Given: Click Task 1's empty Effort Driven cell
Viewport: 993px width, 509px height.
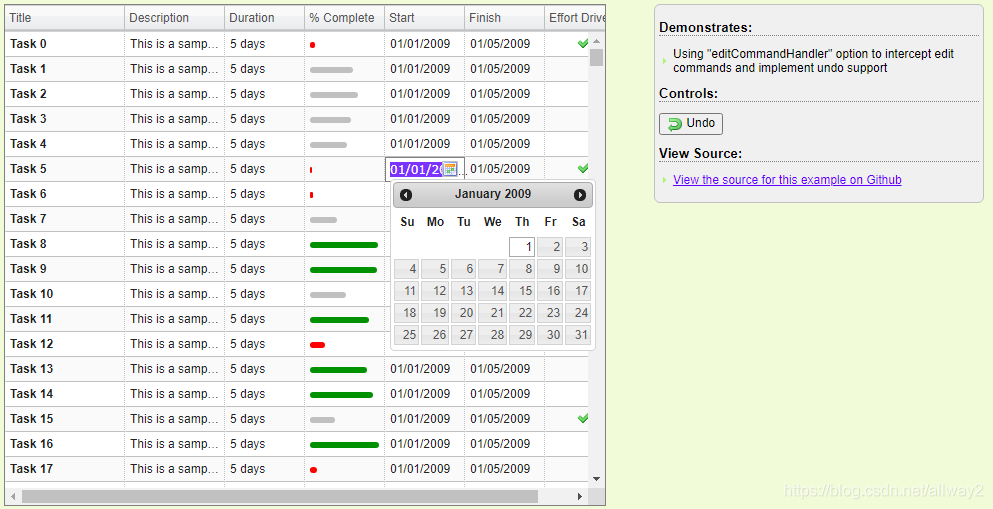Looking at the screenshot, I should [566, 68].
